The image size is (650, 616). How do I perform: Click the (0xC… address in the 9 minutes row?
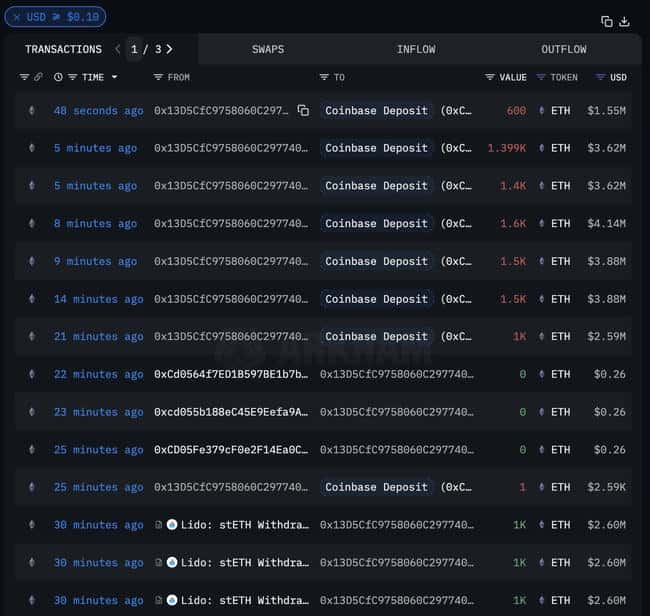pyautogui.click(x=456, y=262)
